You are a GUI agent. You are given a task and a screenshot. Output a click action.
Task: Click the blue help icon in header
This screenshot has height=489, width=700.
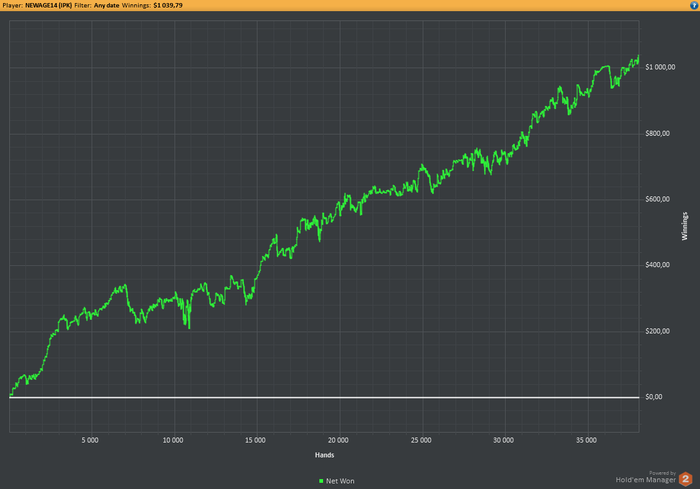coord(694,5)
